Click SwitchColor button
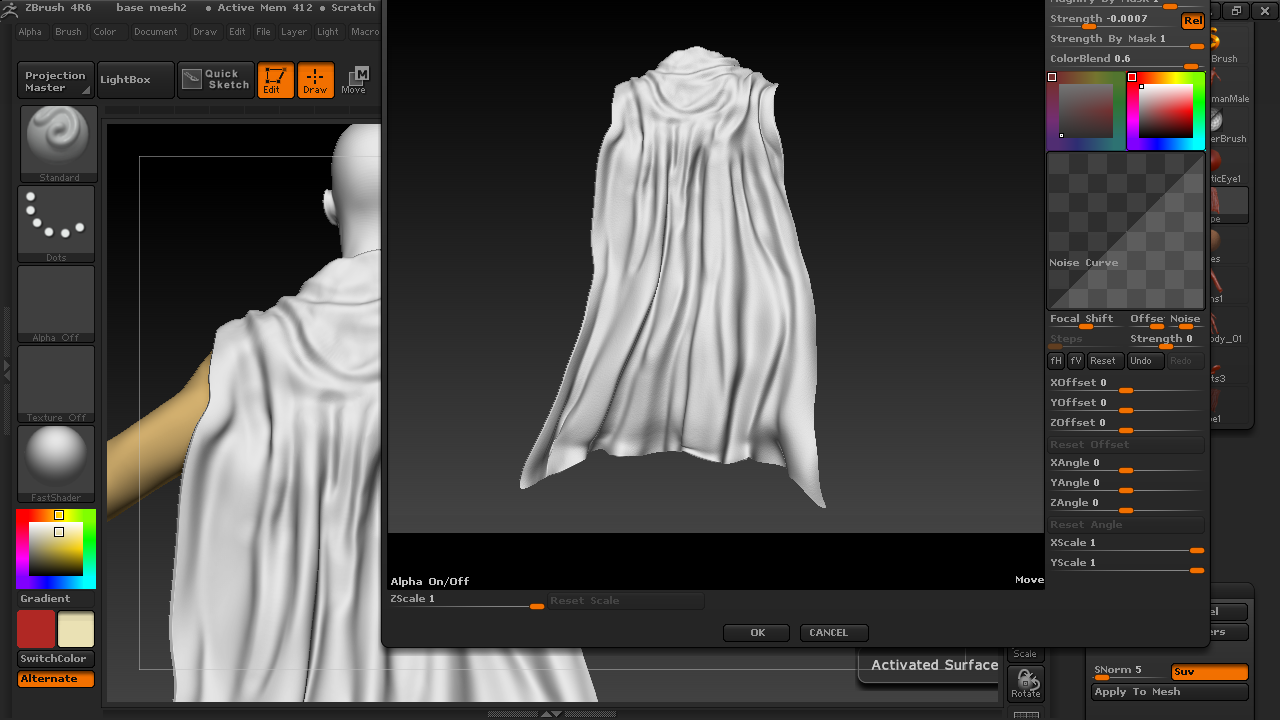The width and height of the screenshot is (1280, 720). (x=56, y=659)
